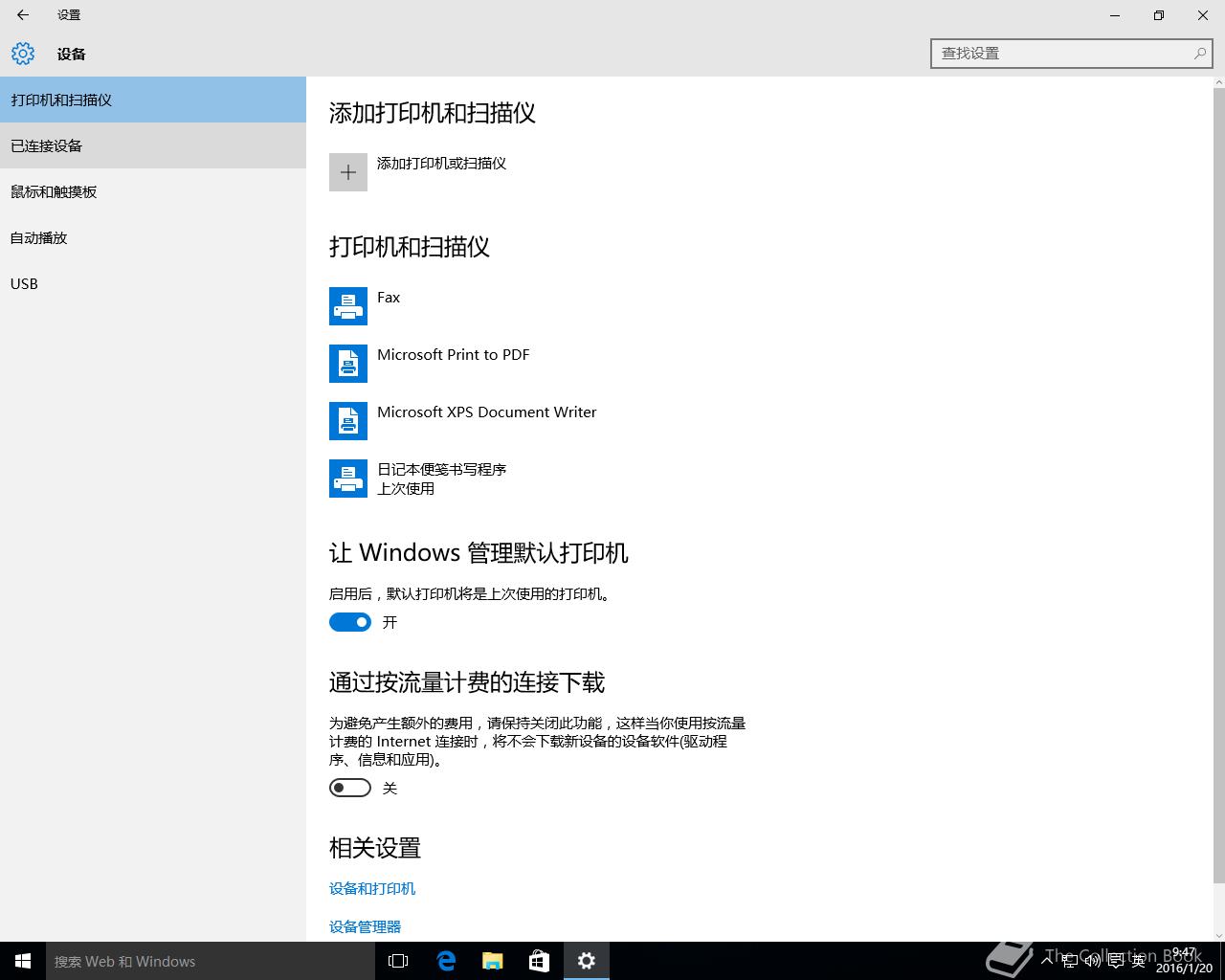Click the plus icon to add printer
The height and width of the screenshot is (980, 1225).
pos(348,172)
